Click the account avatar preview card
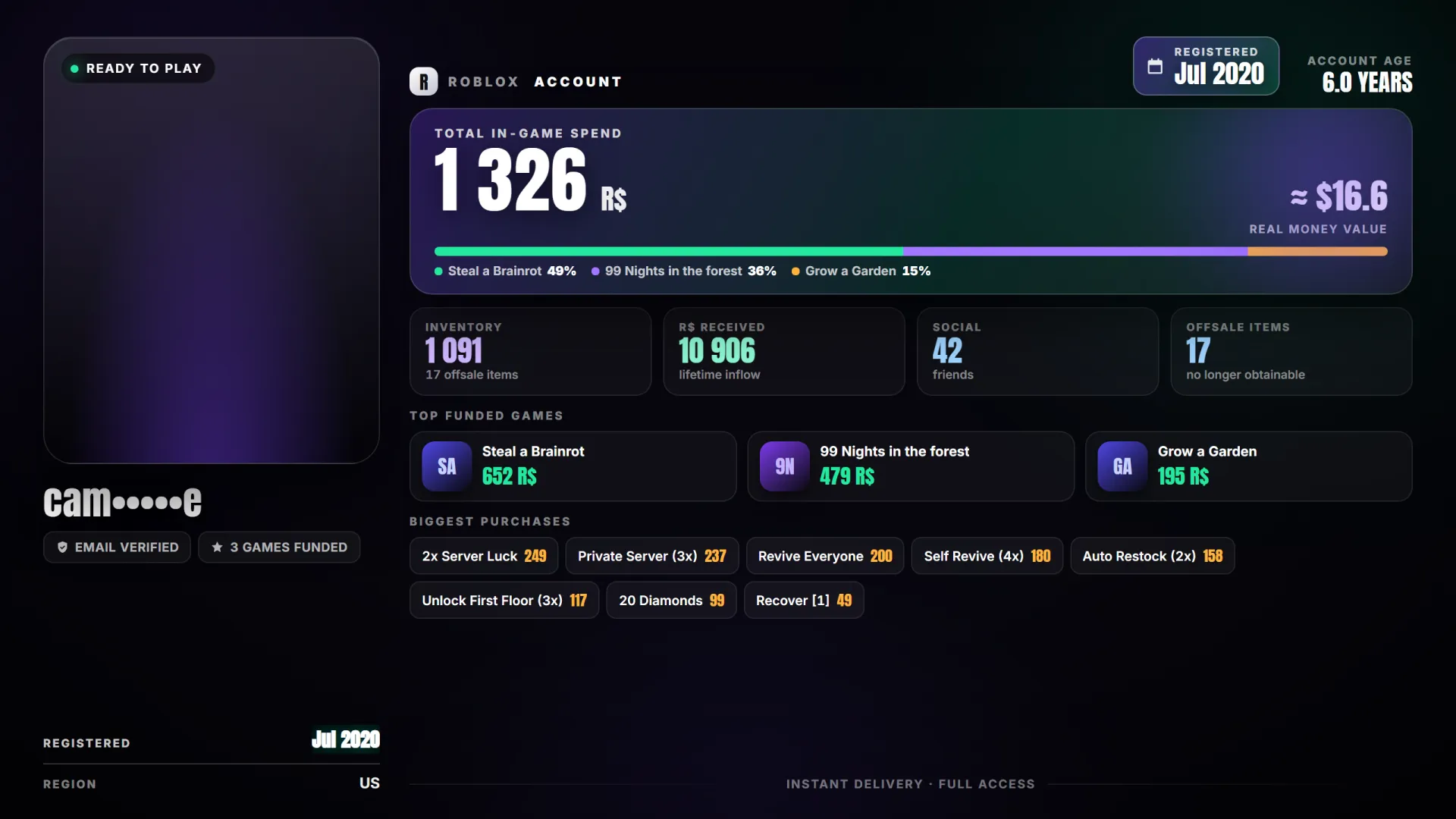The image size is (1456, 819). 212,250
